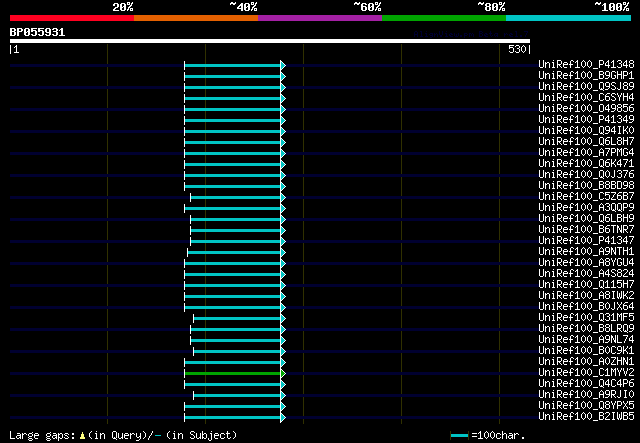Click the UniRef100_A3QQP9 subject name
The width and height of the screenshot is (640, 443).
click(586, 207)
